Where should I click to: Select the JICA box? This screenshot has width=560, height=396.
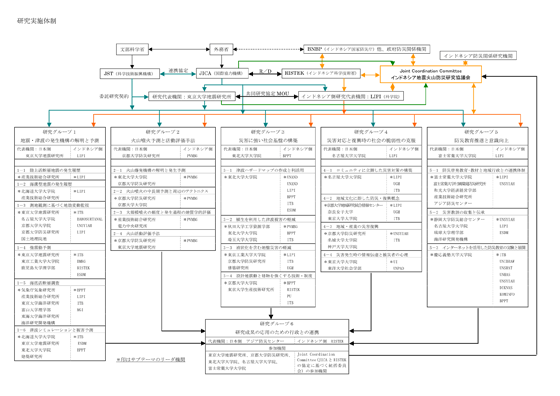pyautogui.click(x=222, y=74)
